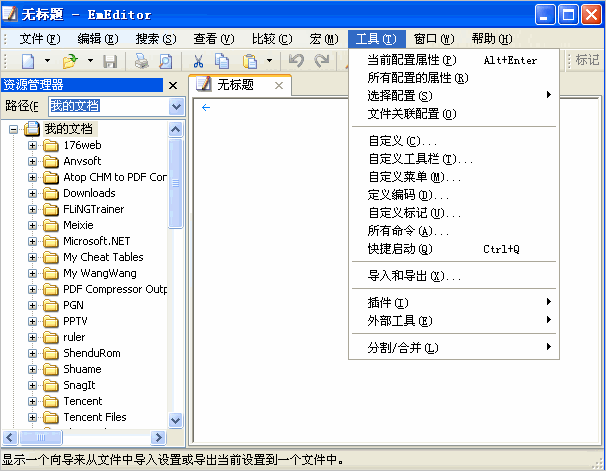The height and width of the screenshot is (471, 606).
Task: Click the Open folder toolbar icon
Action: pos(70,61)
